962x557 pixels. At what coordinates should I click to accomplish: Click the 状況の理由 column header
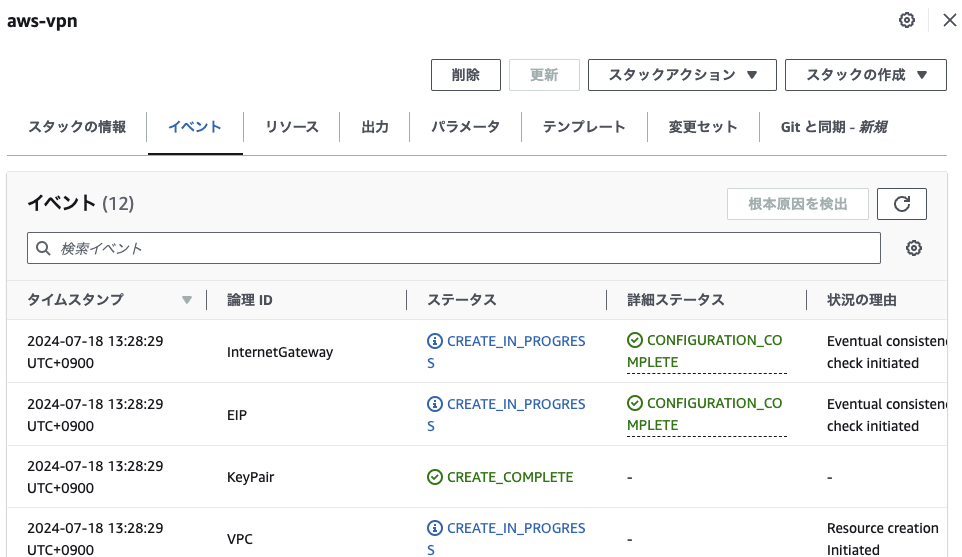[x=861, y=300]
